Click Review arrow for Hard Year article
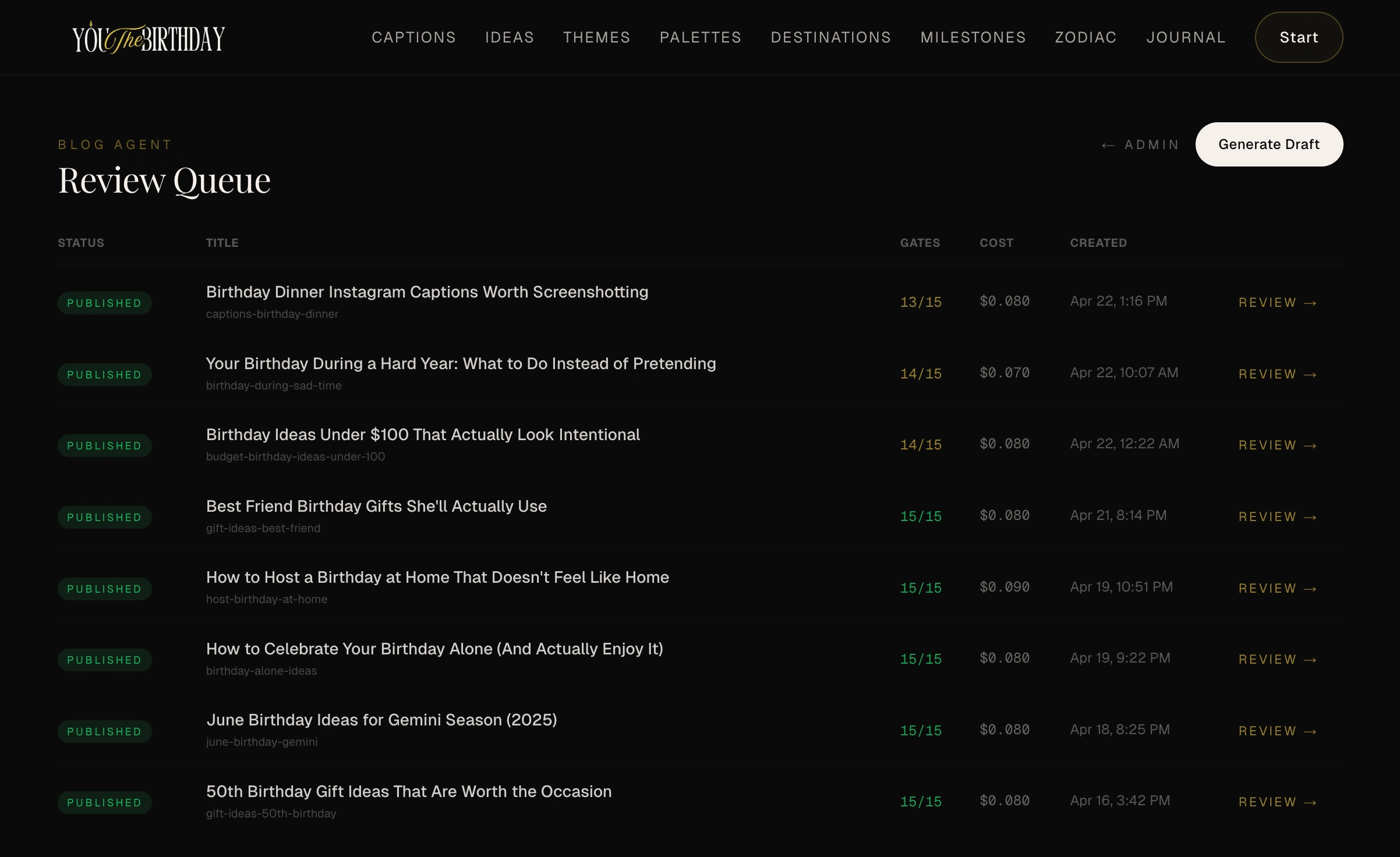The width and height of the screenshot is (1400, 857). pos(1277,374)
